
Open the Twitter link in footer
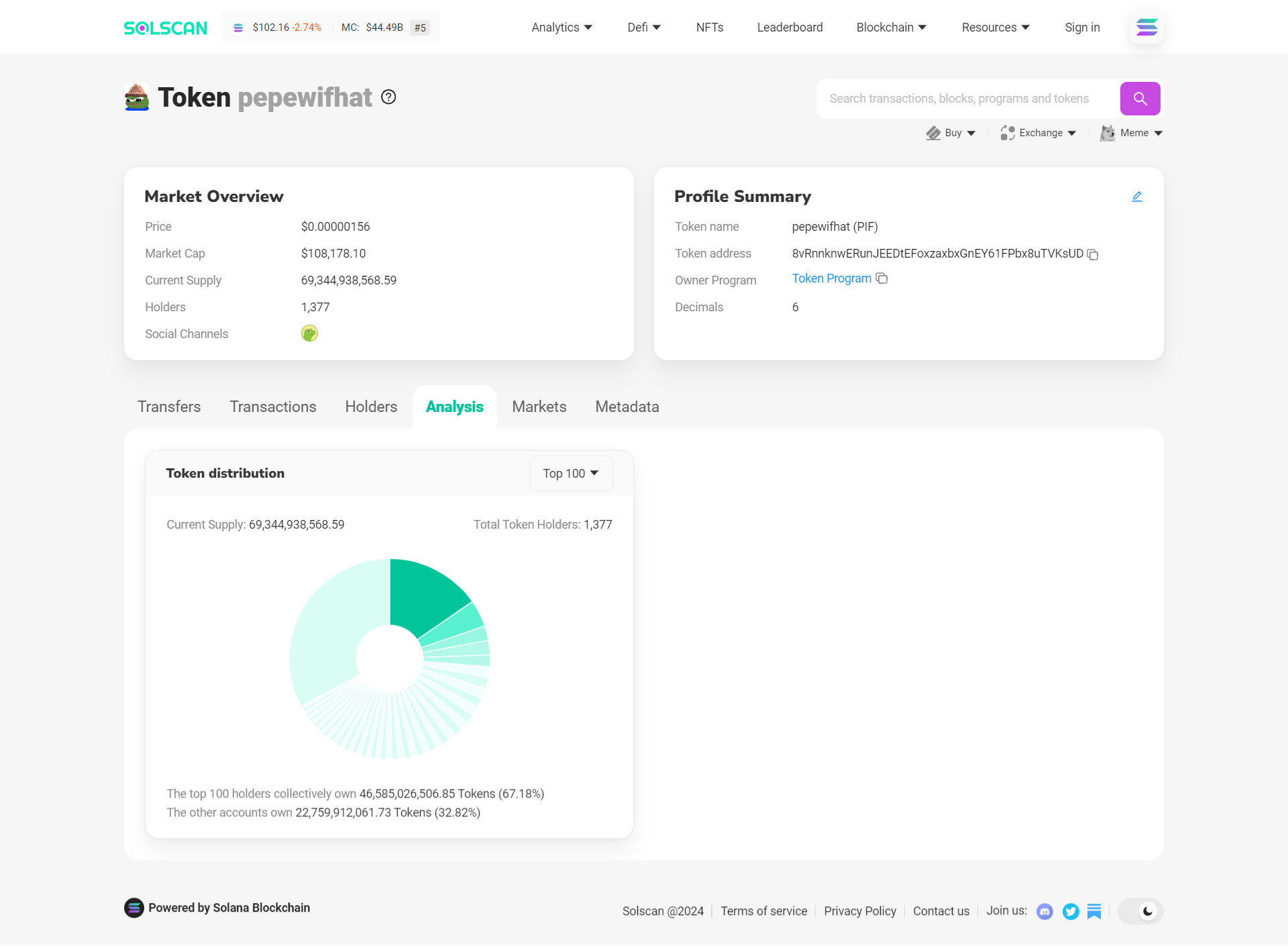tap(1071, 911)
